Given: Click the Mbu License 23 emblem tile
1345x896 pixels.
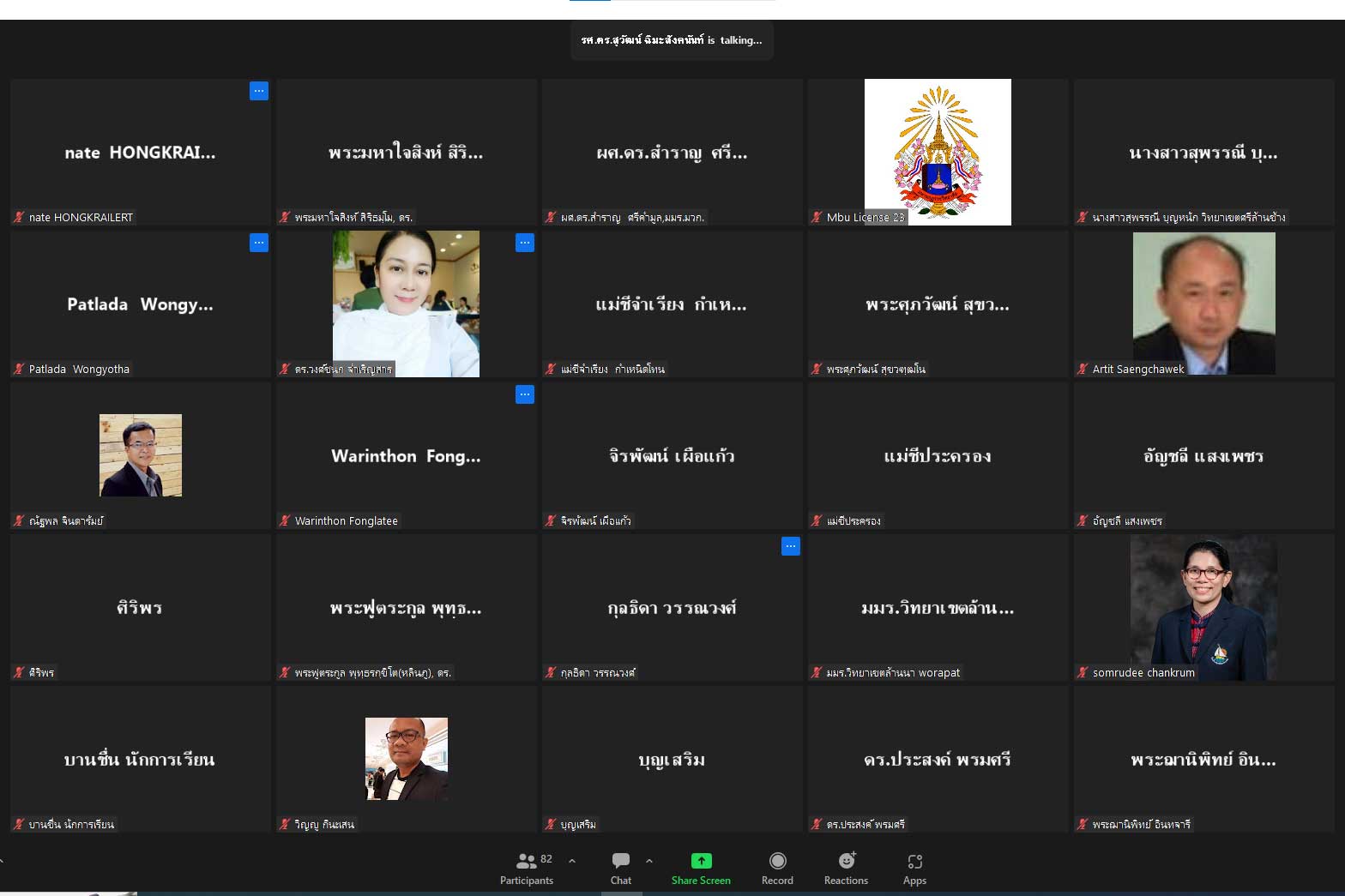Looking at the screenshot, I should (938, 152).
